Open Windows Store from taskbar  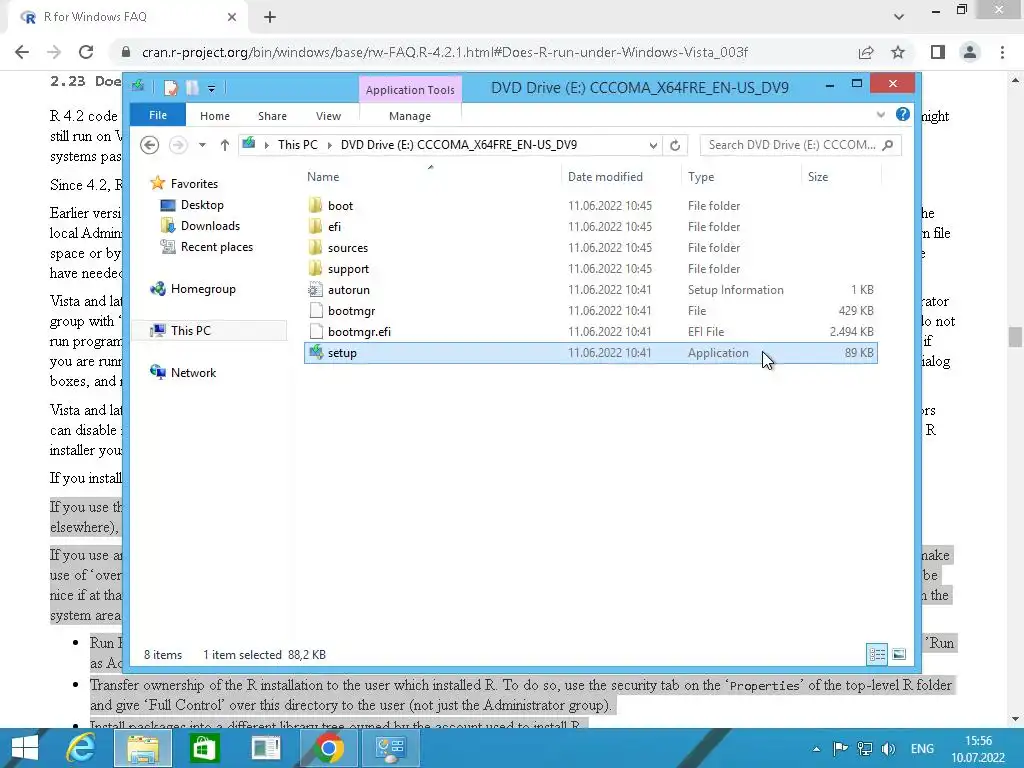point(204,748)
